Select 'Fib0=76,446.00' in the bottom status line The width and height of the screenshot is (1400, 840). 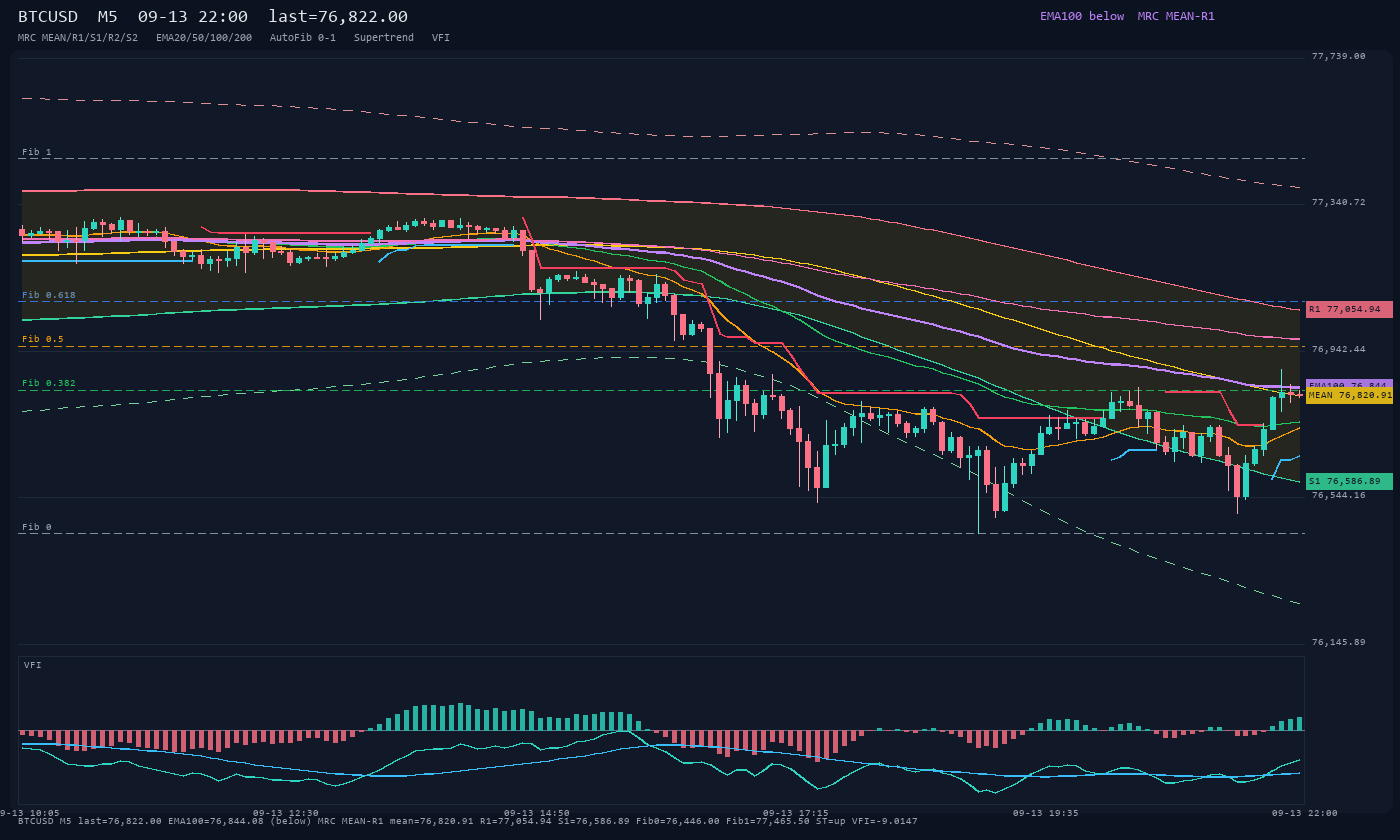coord(678,821)
